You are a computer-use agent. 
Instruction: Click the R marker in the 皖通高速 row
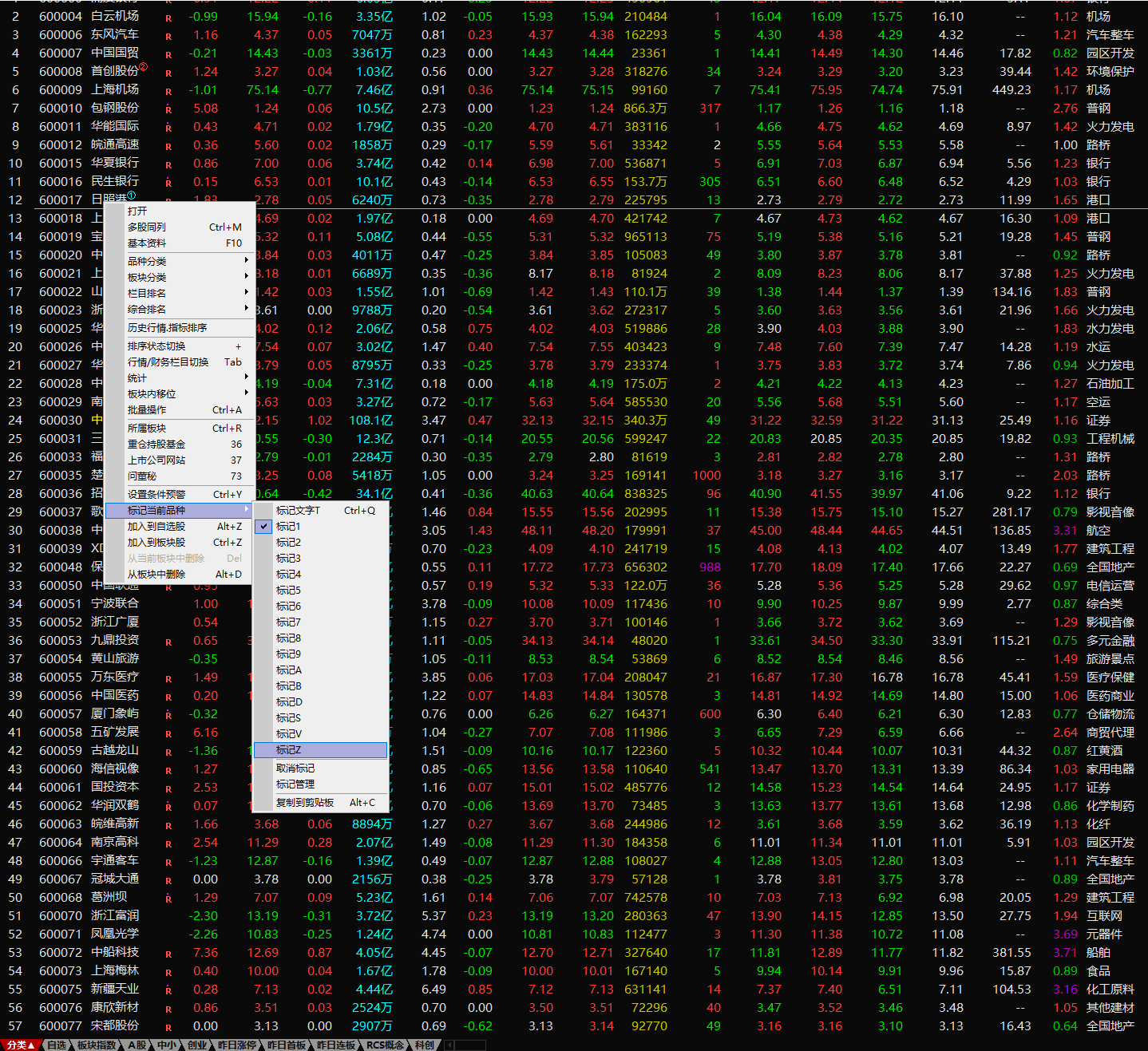[x=168, y=147]
